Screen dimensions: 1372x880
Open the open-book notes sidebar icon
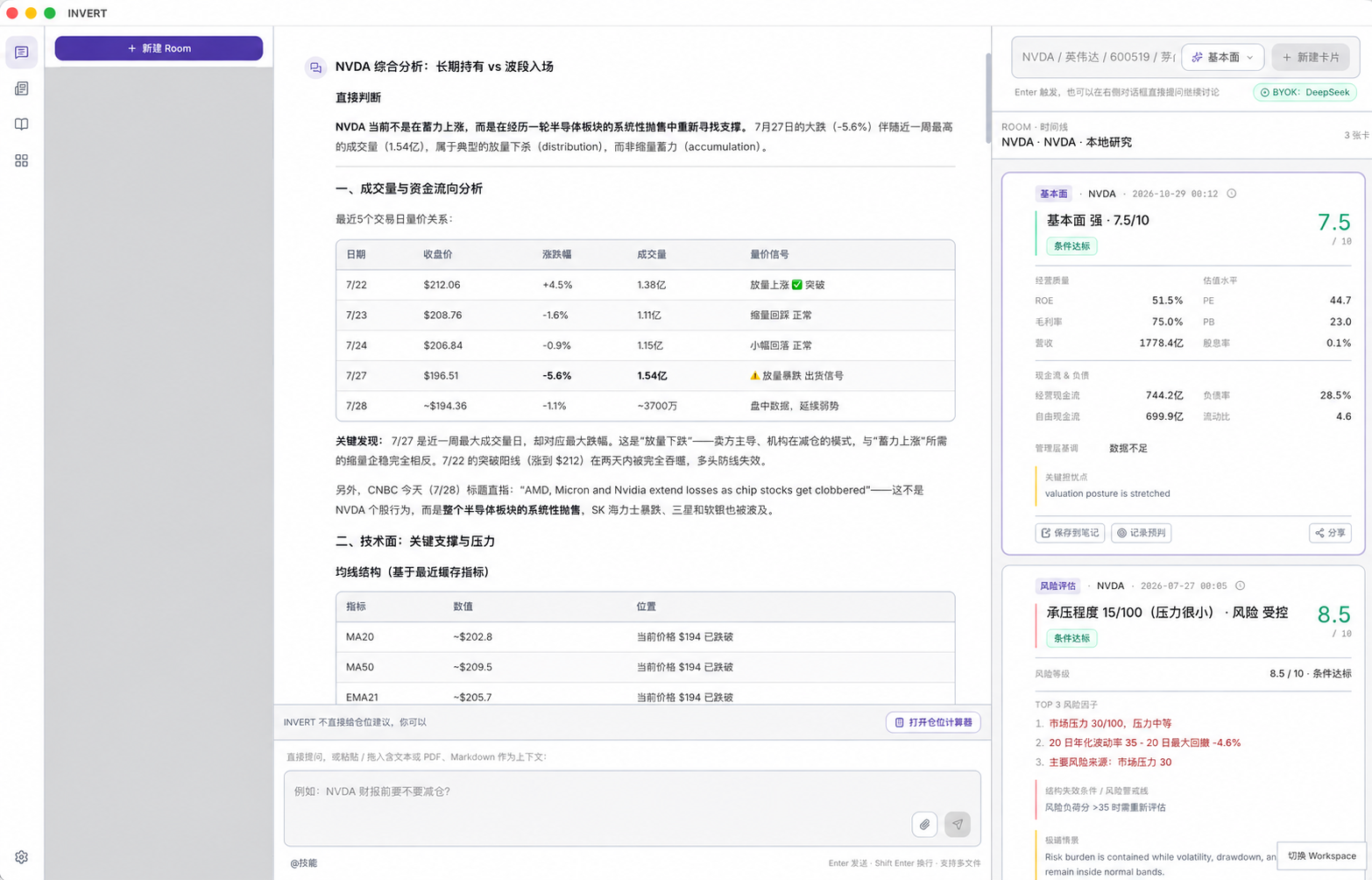pyautogui.click(x=22, y=124)
